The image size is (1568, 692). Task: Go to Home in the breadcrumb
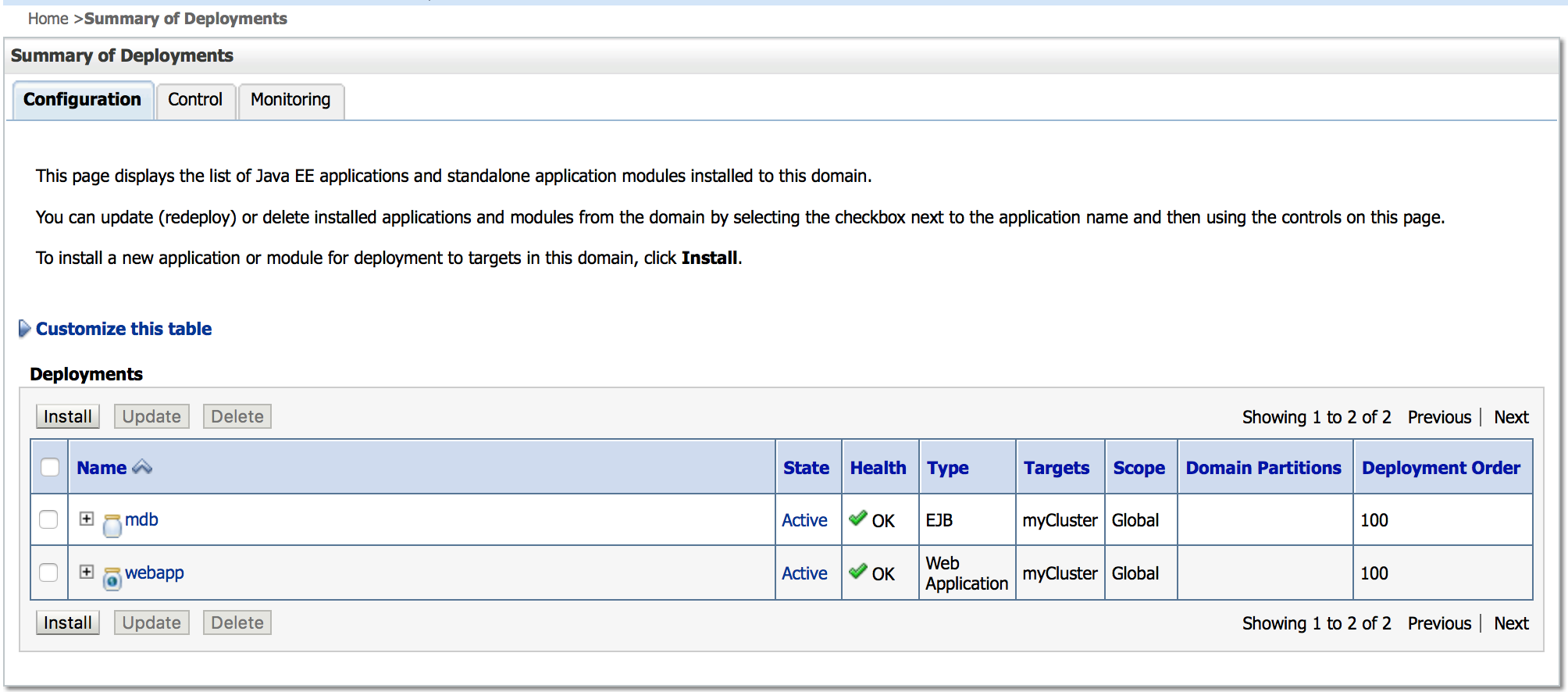click(x=48, y=19)
